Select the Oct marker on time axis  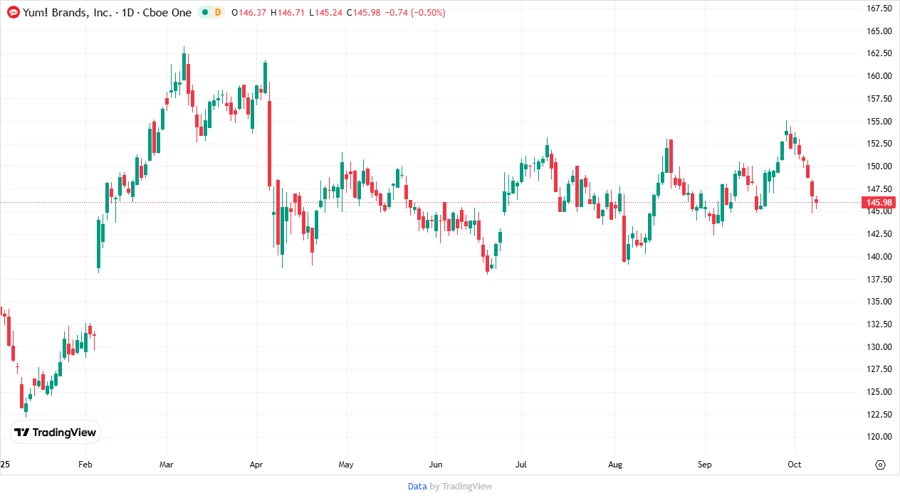coord(795,465)
